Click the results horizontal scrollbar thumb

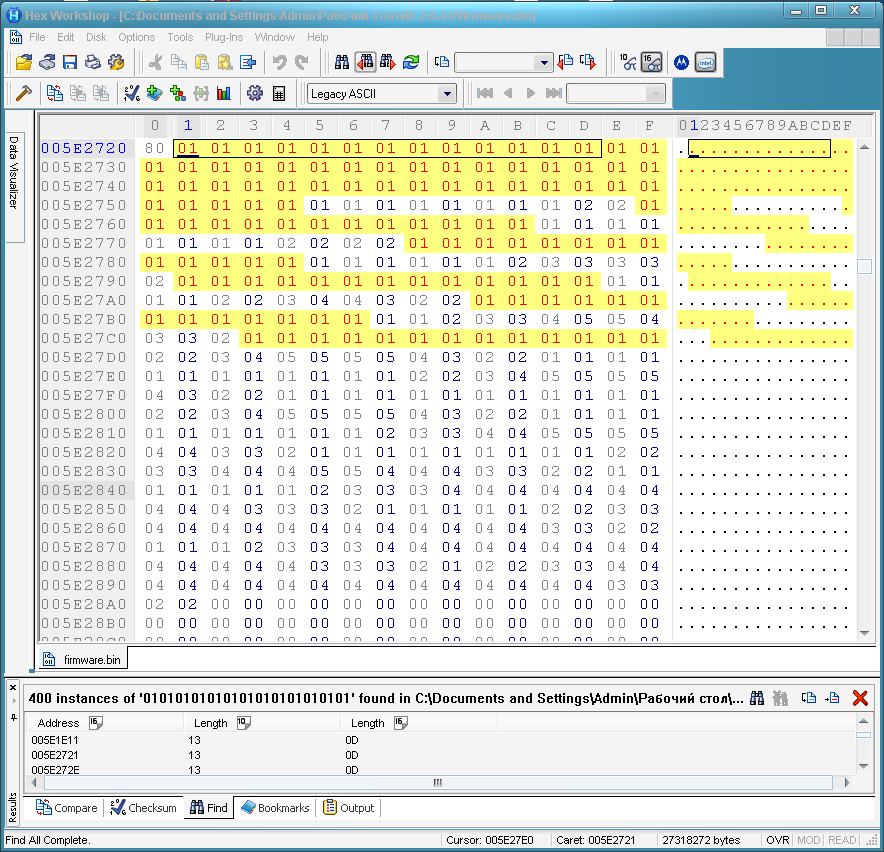coord(435,783)
